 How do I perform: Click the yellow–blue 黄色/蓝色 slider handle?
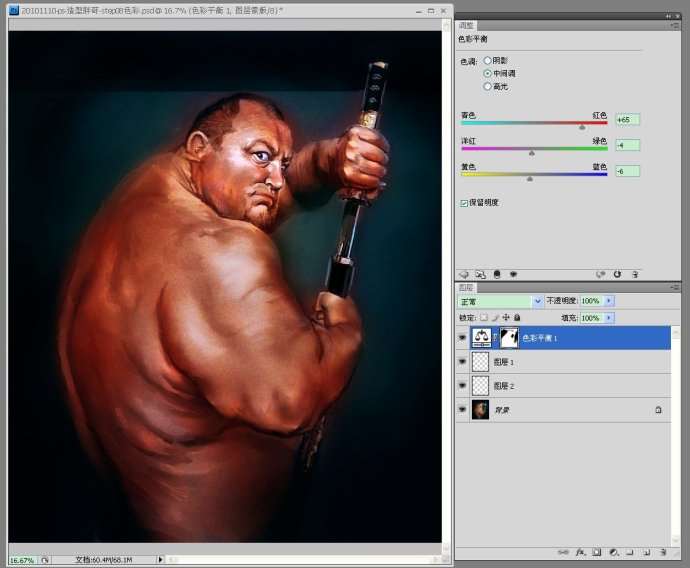coord(530,179)
